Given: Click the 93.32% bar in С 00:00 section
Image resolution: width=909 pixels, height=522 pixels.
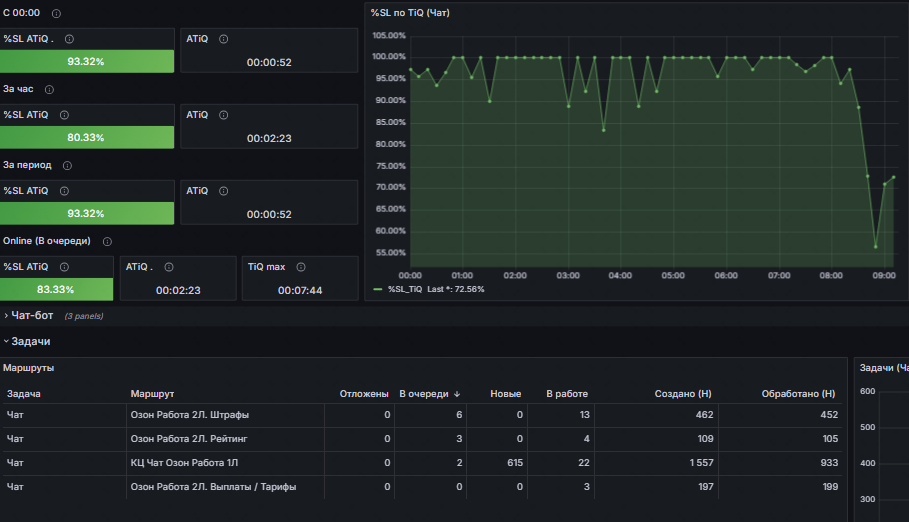Looking at the screenshot, I should [x=86, y=62].
